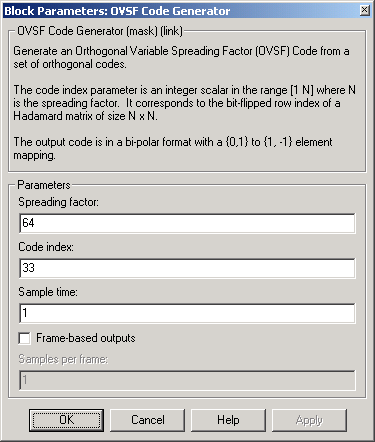Viewport: 375px width, 442px height.
Task: Click the Spreading factor label
Action: [58, 202]
